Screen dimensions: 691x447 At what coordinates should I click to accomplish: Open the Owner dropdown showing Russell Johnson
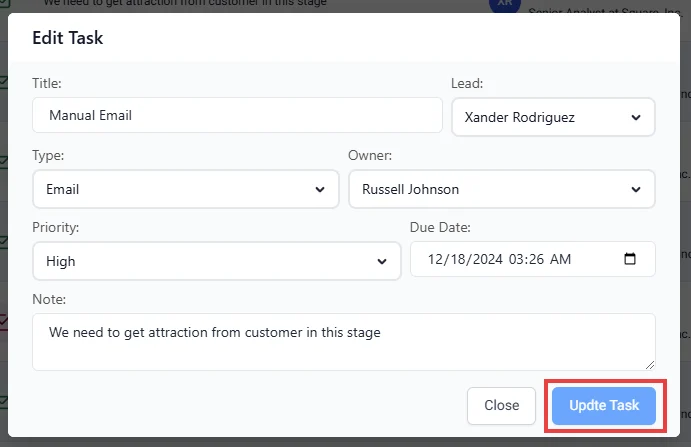tap(502, 189)
